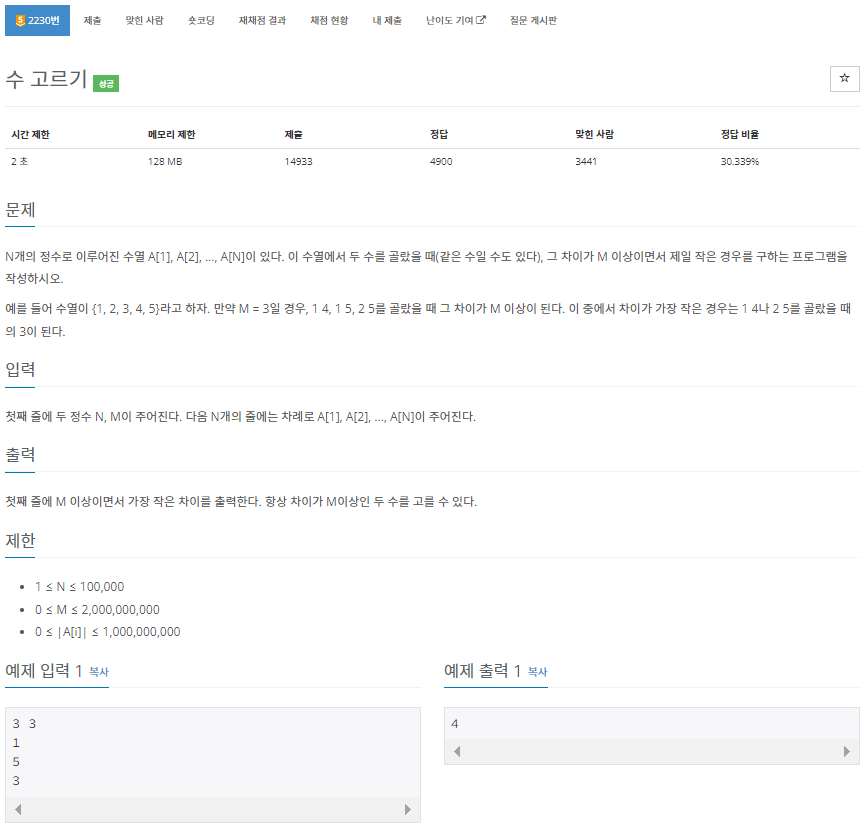
Task: View the 채점 현황 tab
Action: point(329,20)
